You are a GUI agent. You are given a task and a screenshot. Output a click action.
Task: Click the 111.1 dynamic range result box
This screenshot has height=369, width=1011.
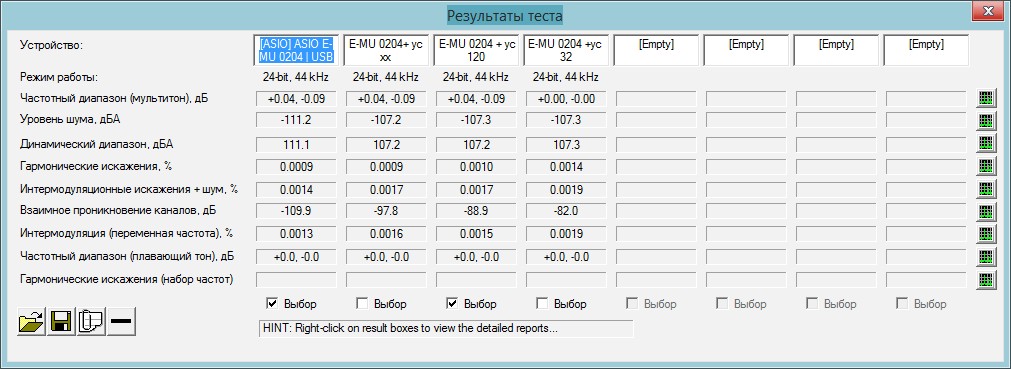tap(296, 143)
